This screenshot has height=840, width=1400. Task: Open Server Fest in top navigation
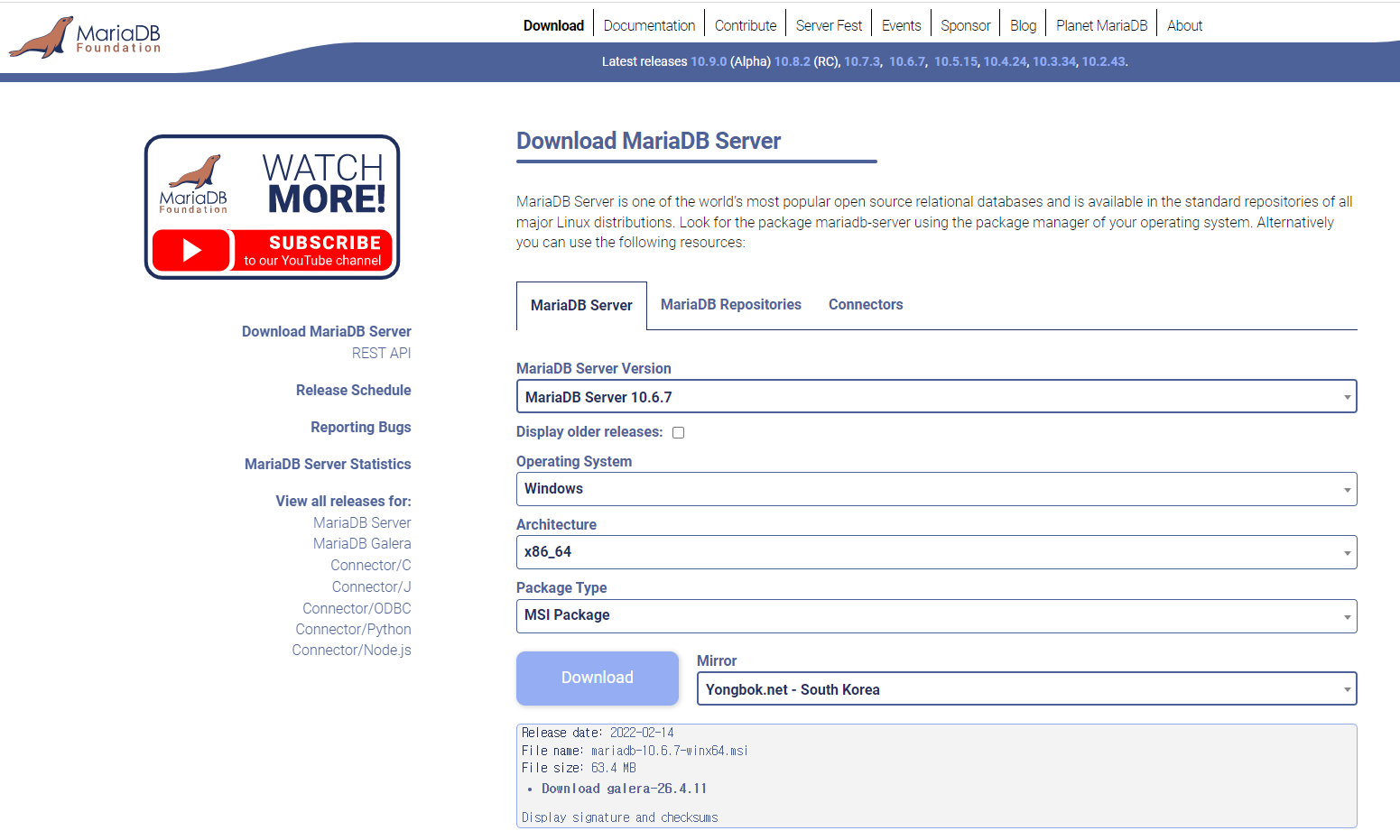click(829, 25)
